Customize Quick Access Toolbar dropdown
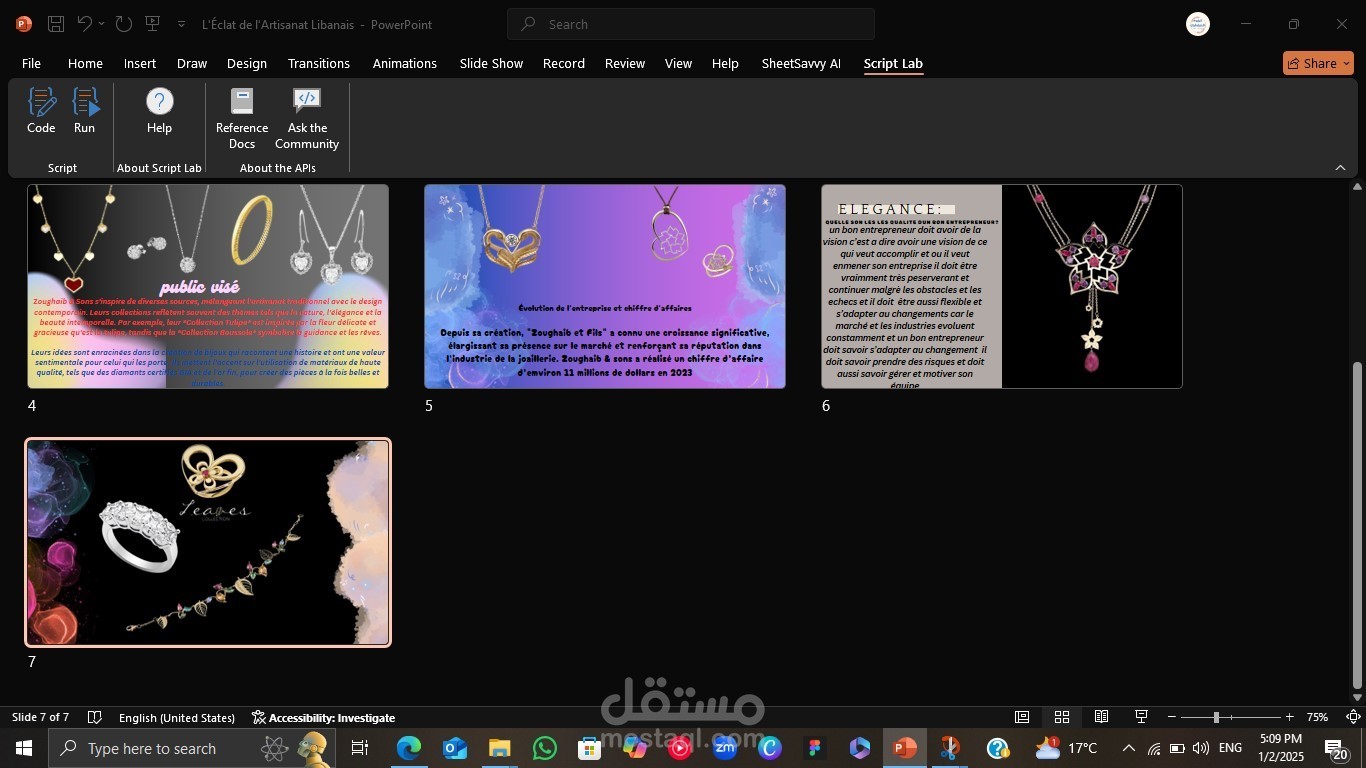The width and height of the screenshot is (1366, 768). pos(181,24)
